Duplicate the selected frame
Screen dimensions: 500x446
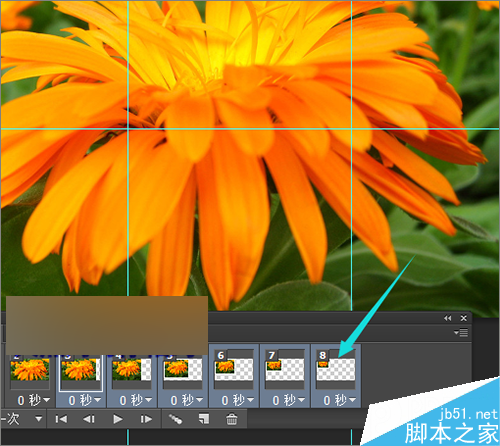[x=204, y=419]
